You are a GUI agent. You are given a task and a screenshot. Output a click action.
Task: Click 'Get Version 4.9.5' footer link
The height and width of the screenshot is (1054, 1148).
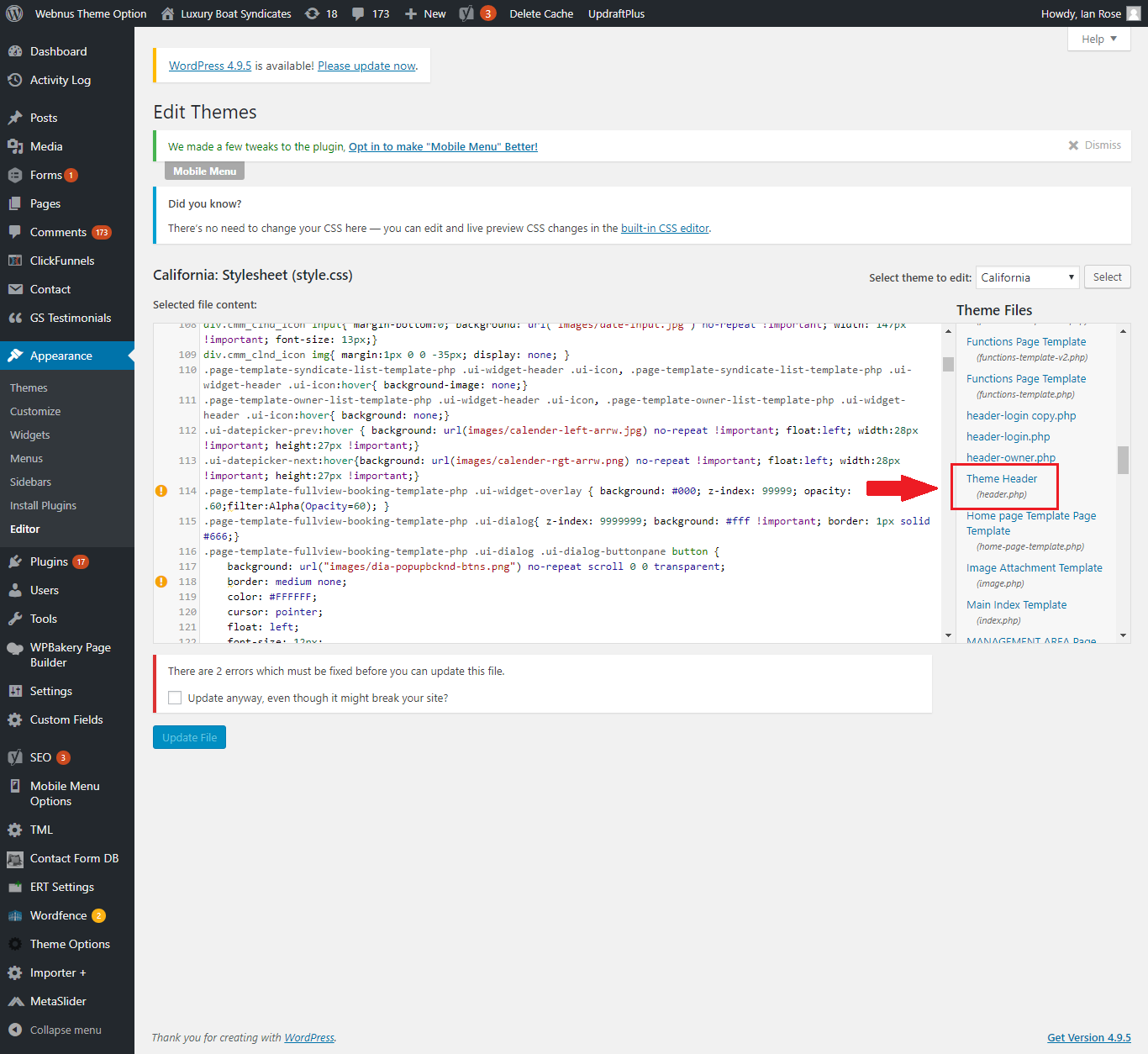pyautogui.click(x=1089, y=1037)
